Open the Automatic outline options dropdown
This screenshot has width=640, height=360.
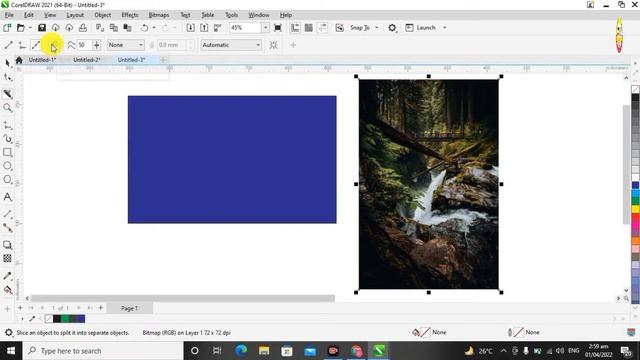(231, 45)
